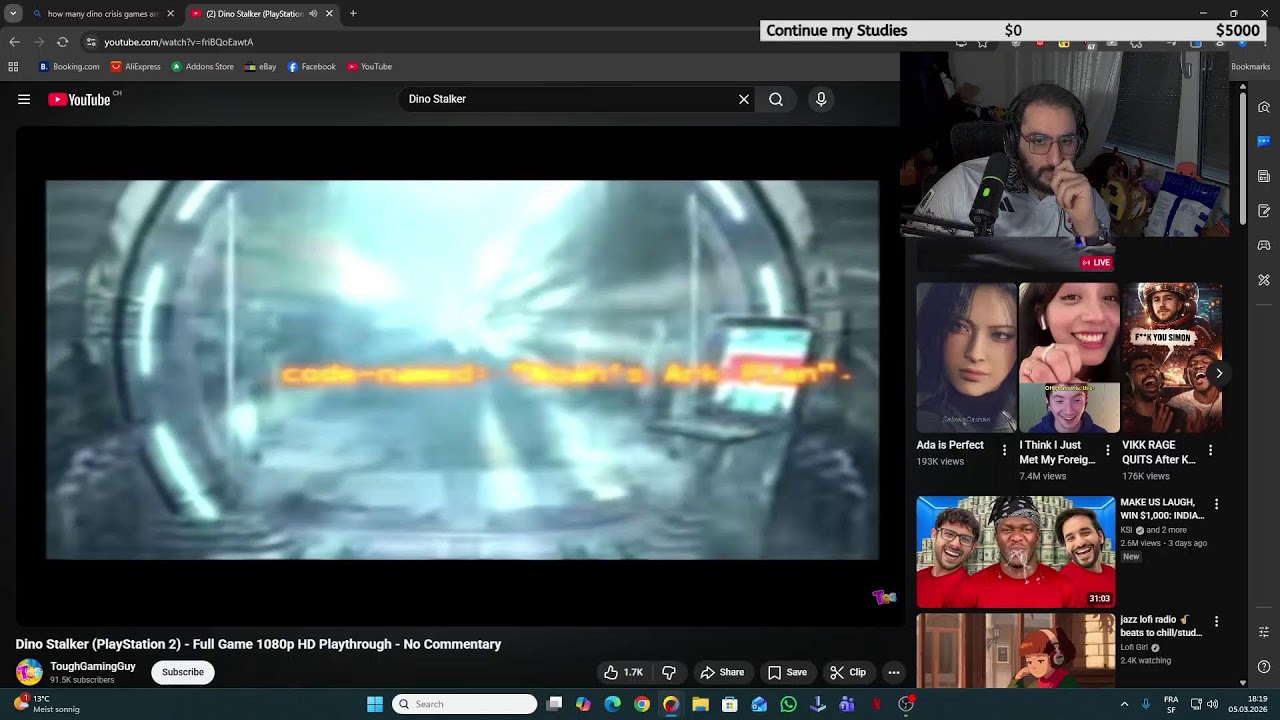Open VIKK RAGE QUITS short
Viewport: 1280px width, 720px height.
tap(1171, 357)
